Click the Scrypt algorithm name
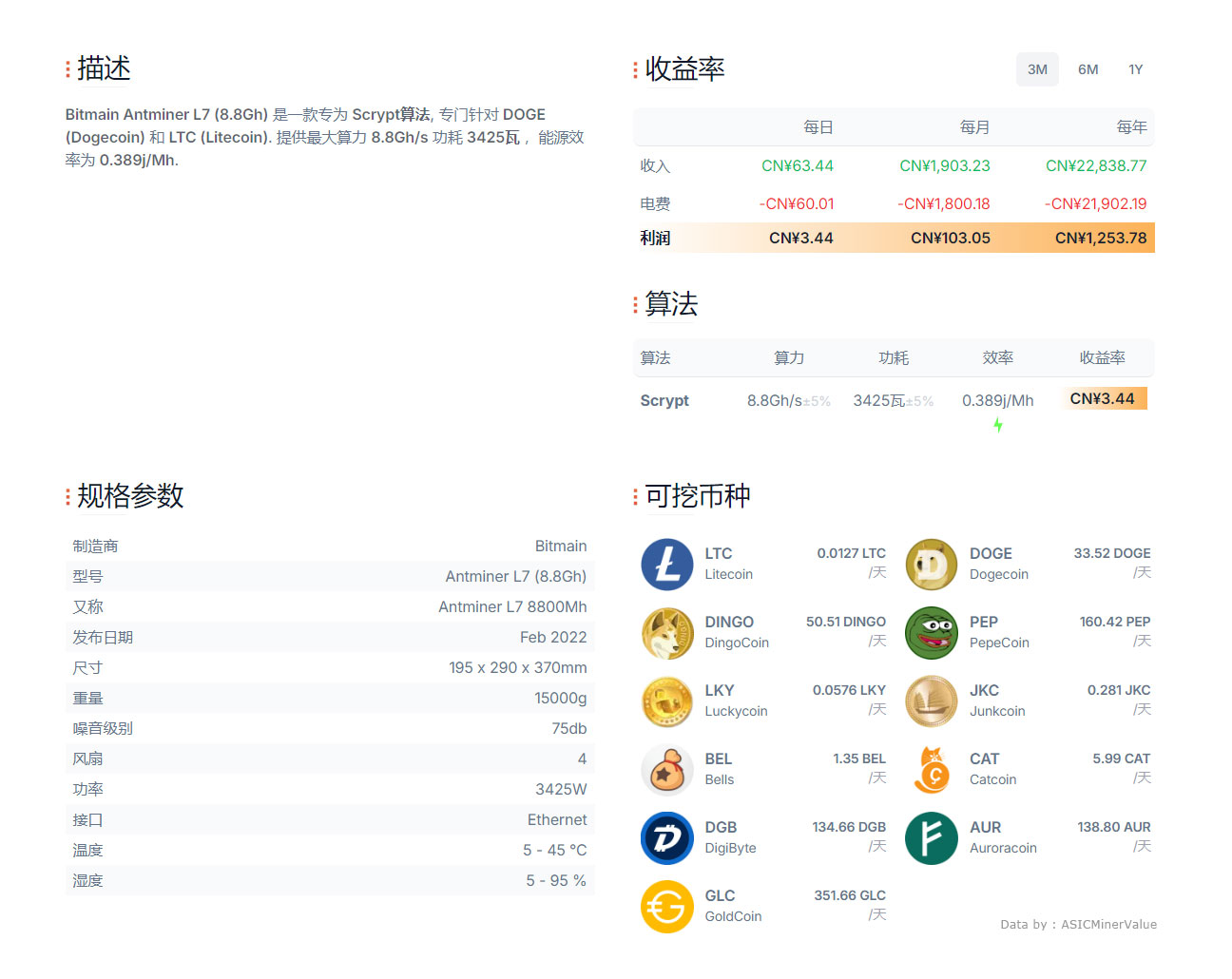The height and width of the screenshot is (979, 1232). tap(664, 401)
